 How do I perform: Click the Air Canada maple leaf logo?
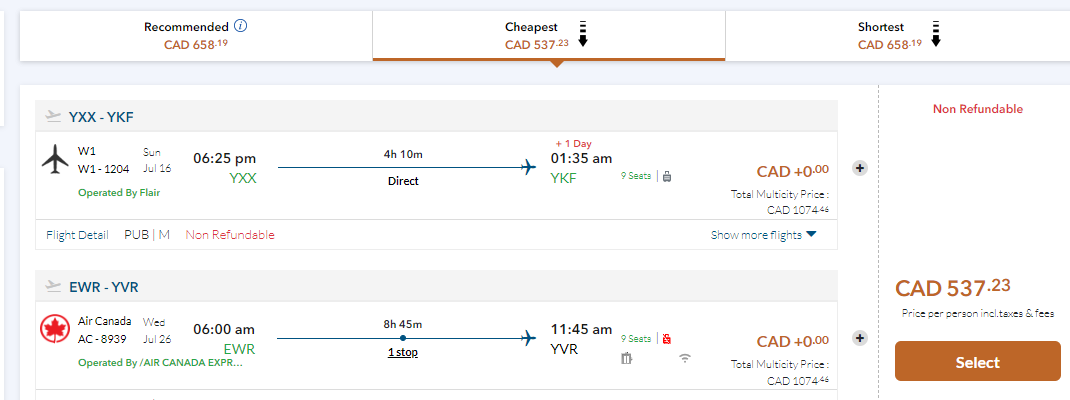coord(54,328)
